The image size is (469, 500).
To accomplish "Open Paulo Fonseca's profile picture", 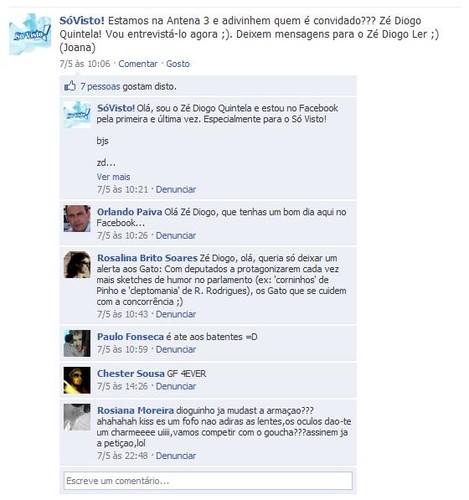I will click(77, 343).
